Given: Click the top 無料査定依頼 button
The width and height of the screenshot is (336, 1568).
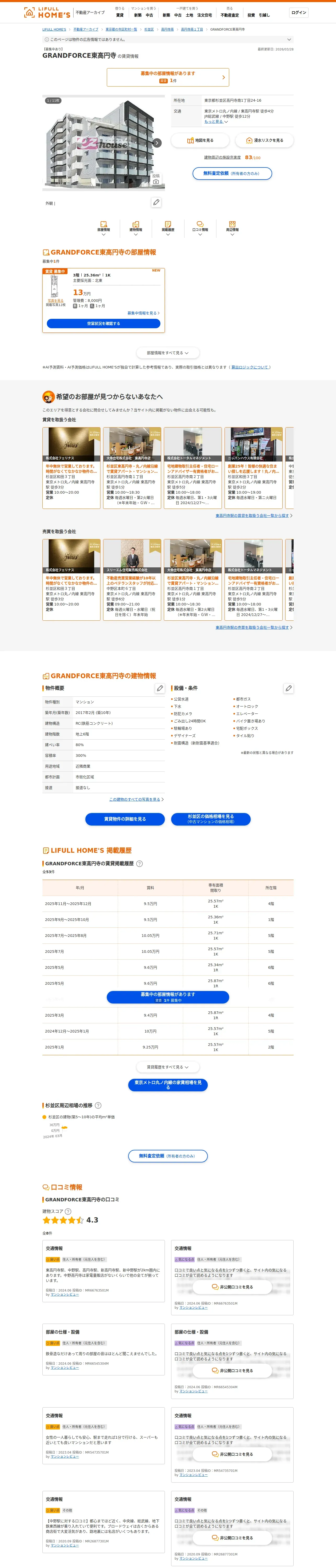Looking at the screenshot, I should [x=232, y=174].
